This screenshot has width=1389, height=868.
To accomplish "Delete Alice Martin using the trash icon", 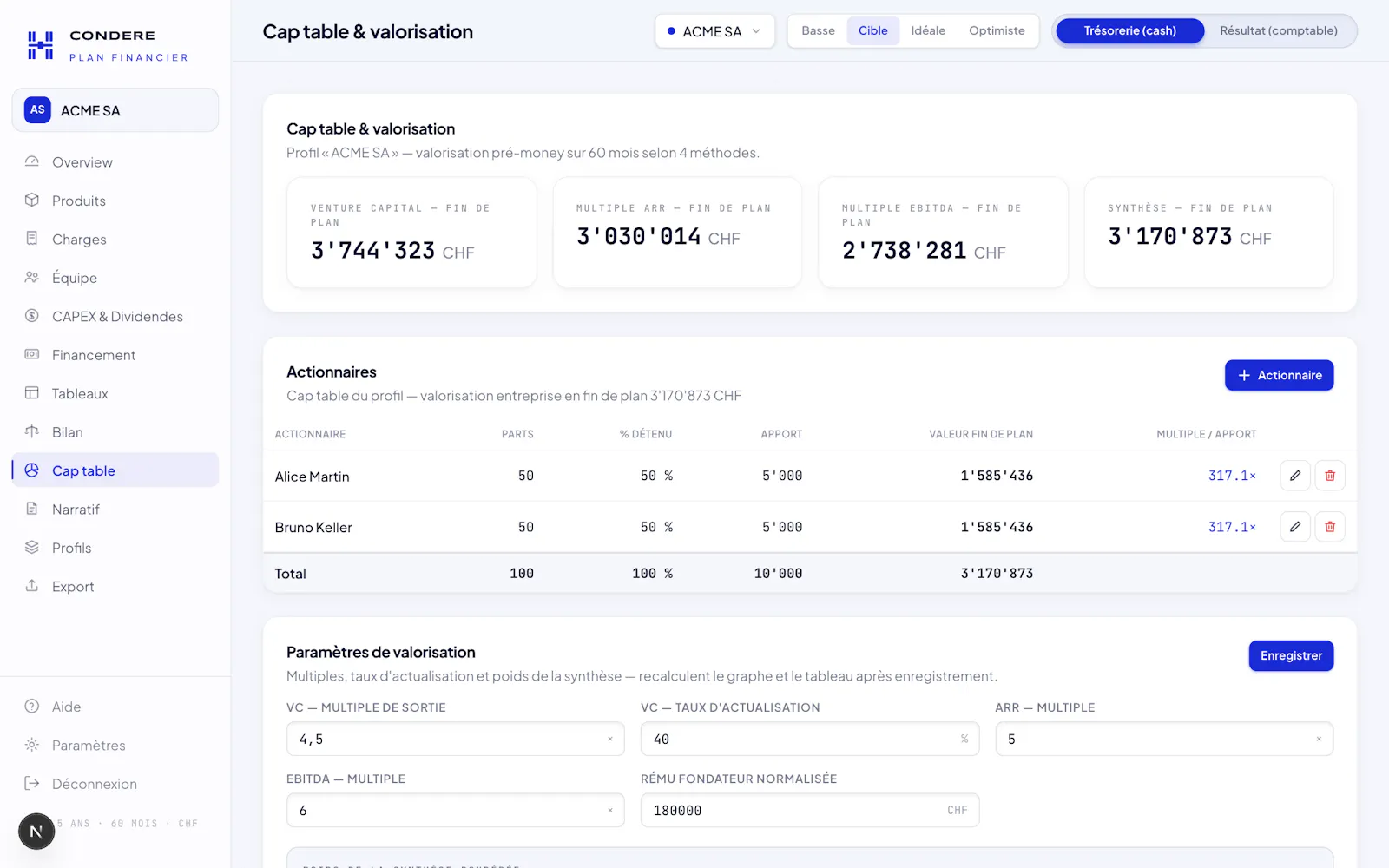I will click(1330, 476).
